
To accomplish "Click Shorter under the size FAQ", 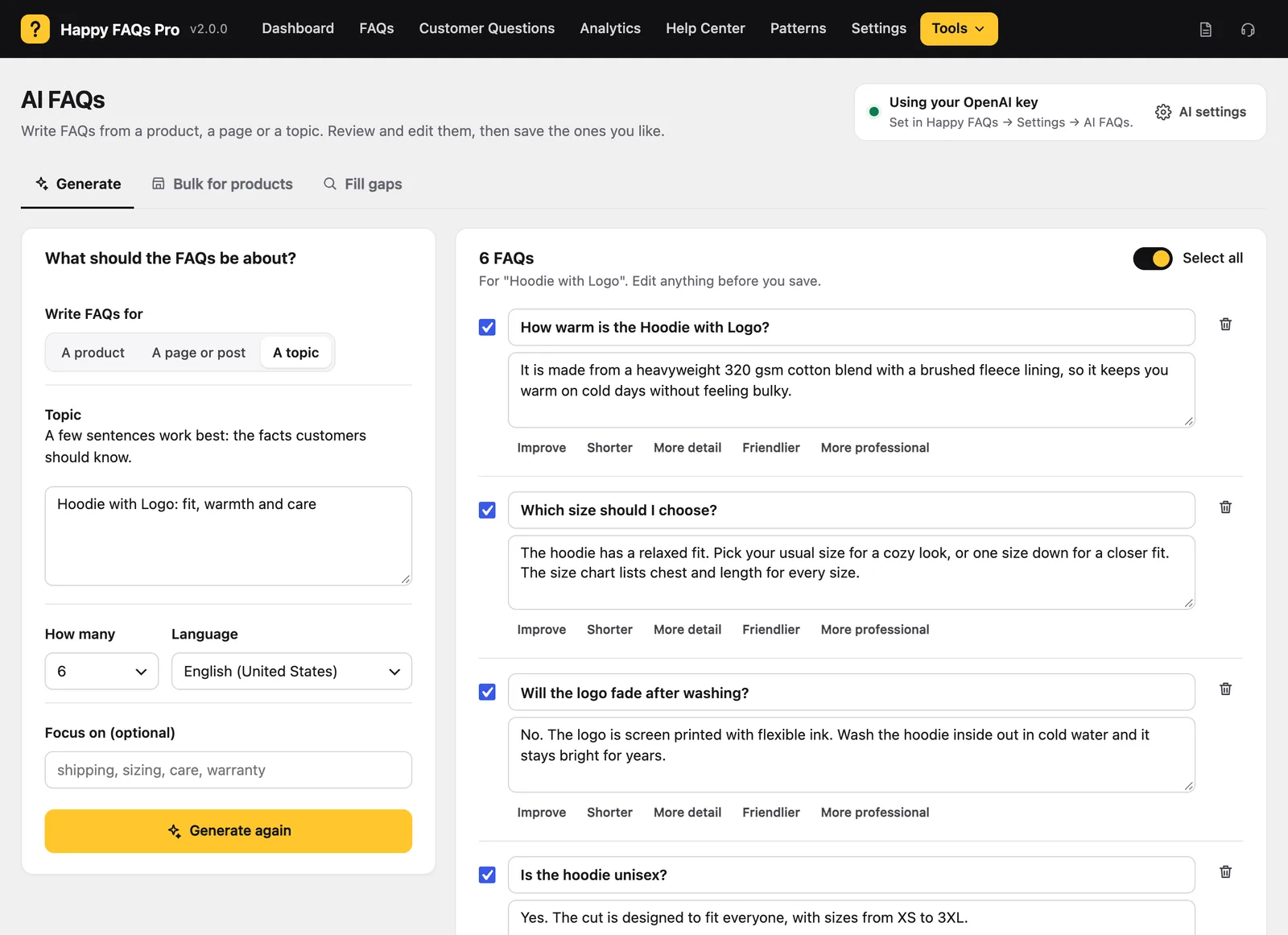I will coord(609,630).
